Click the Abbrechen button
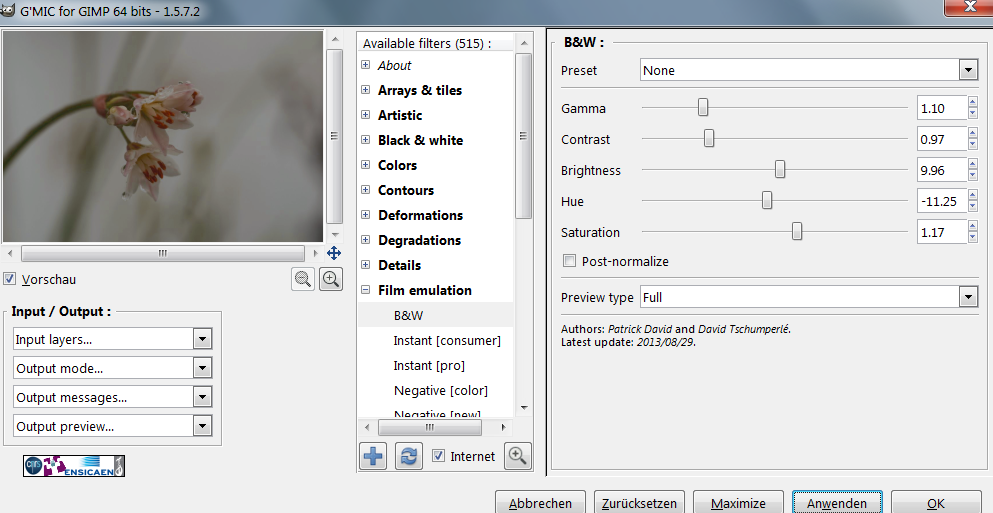993x513 pixels. (x=540, y=503)
